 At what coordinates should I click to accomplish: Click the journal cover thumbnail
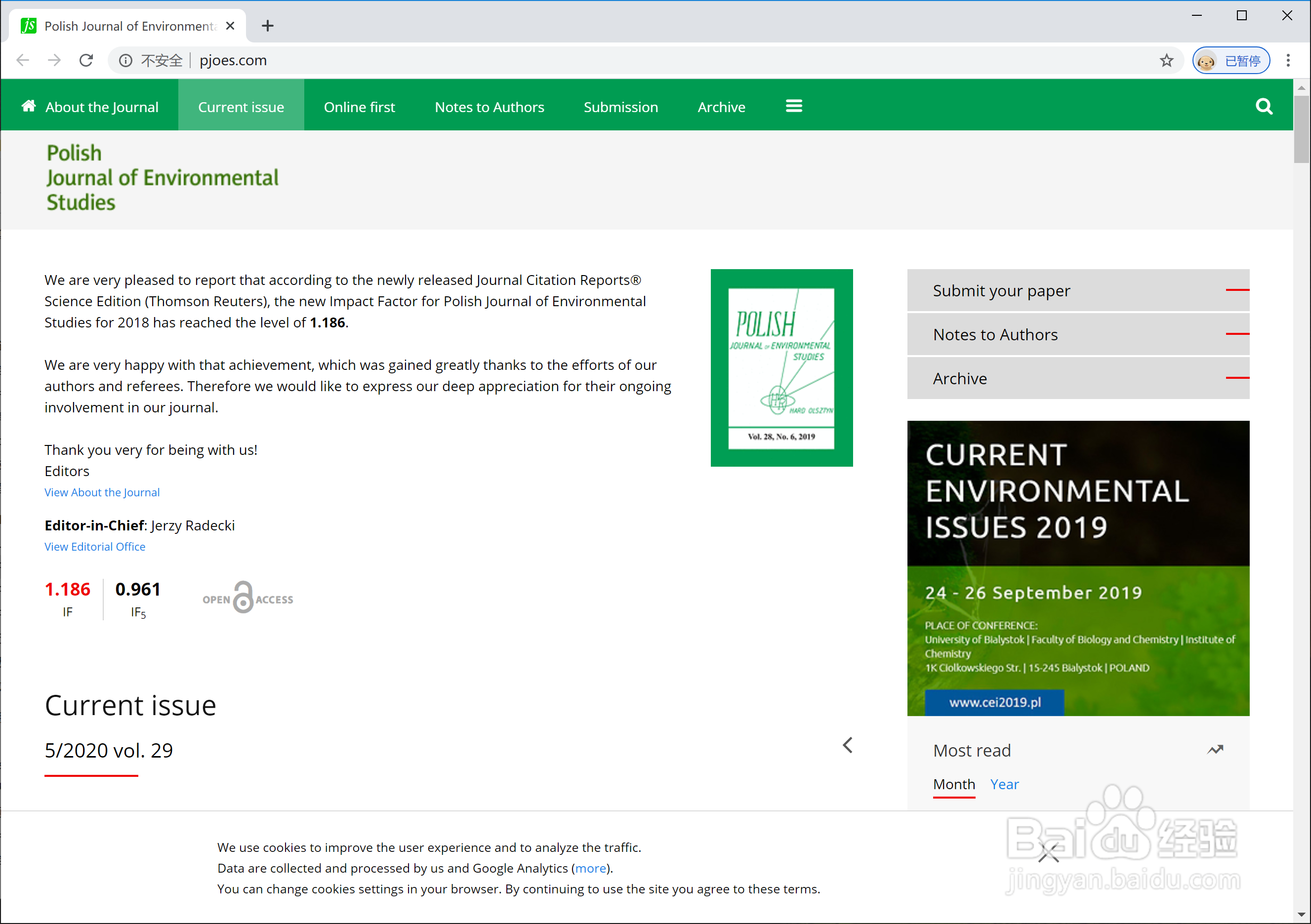[781, 367]
